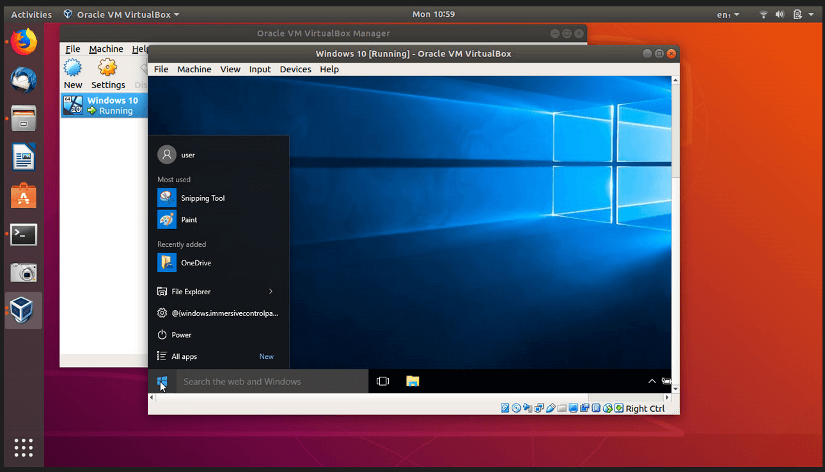Click the New VM icon in VirtualBox Manager

[x=73, y=68]
